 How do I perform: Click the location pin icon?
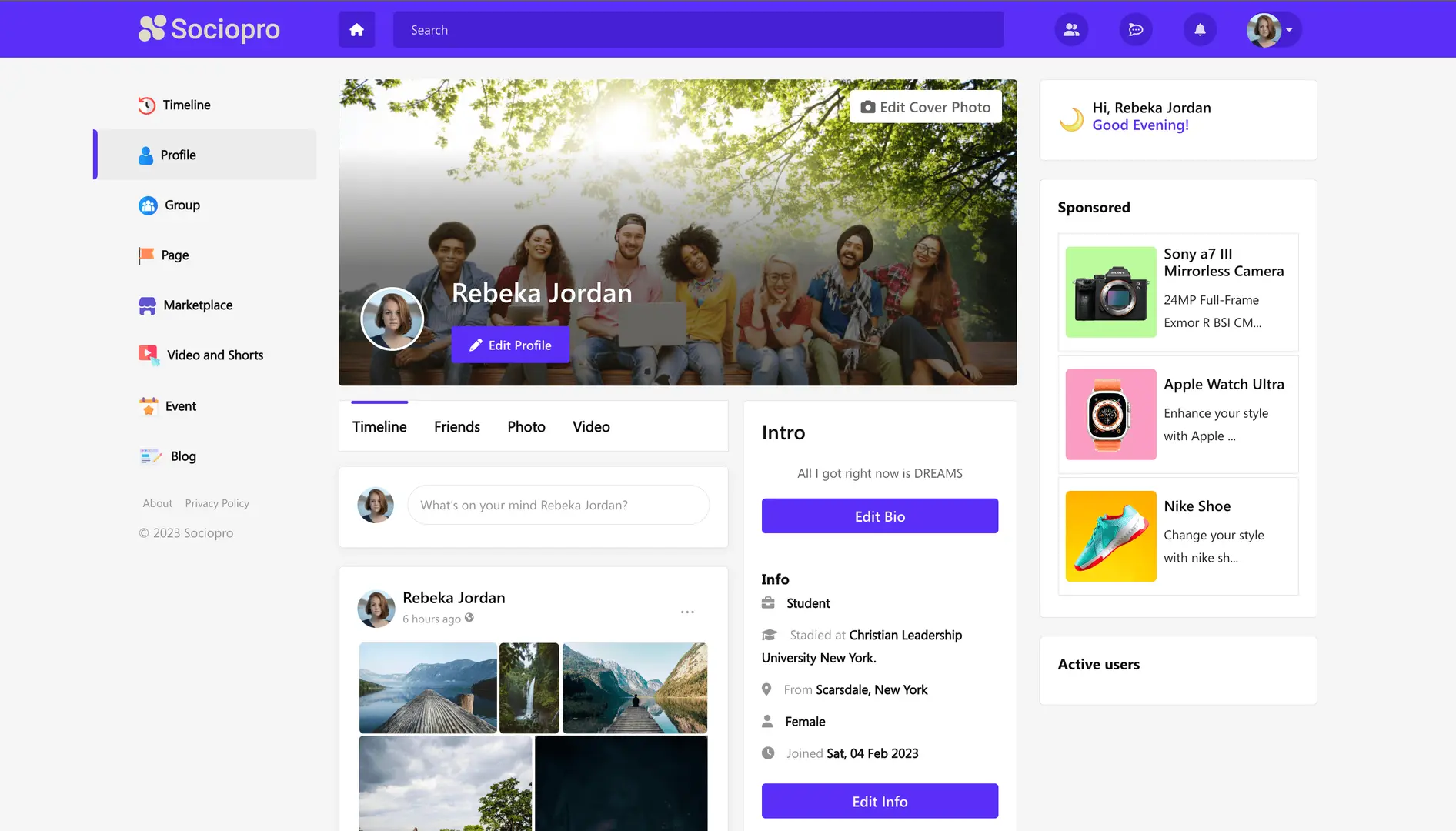pos(766,689)
